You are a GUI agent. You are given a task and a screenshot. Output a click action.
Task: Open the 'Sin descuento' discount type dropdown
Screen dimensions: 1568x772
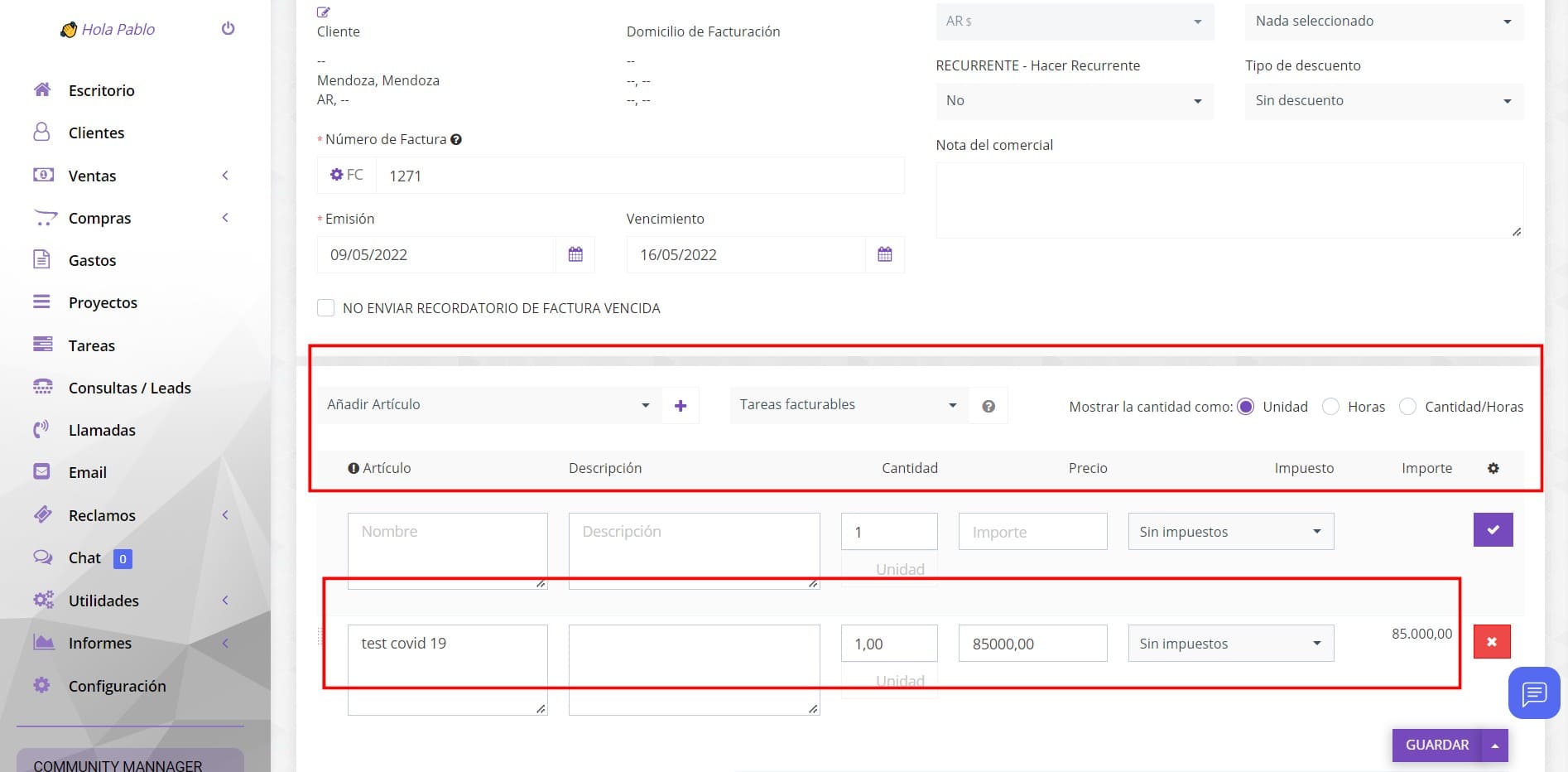pyautogui.click(x=1384, y=101)
